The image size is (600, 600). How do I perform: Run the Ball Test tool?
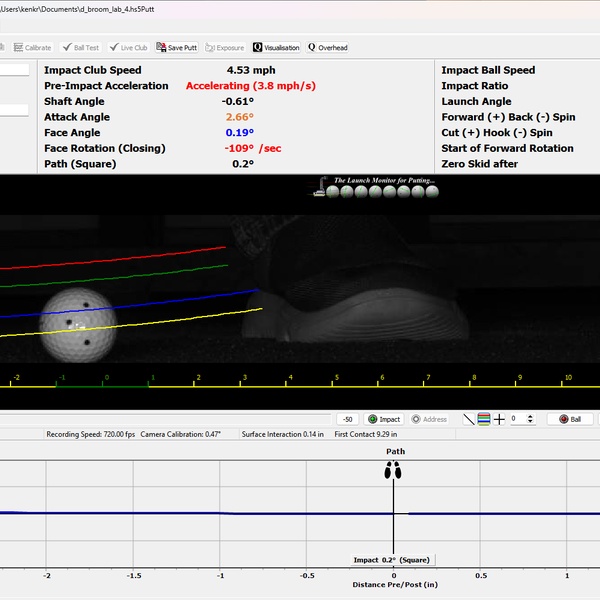click(80, 47)
